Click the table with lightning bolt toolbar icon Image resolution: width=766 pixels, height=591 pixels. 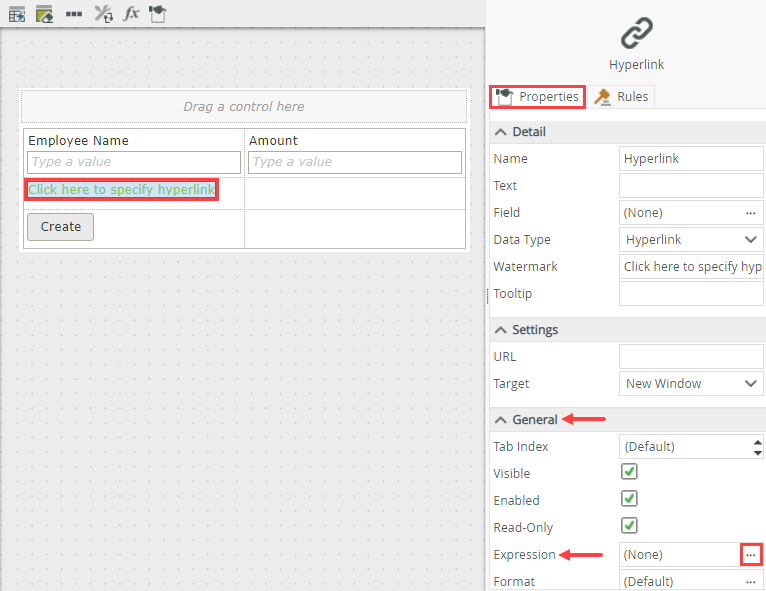17,14
